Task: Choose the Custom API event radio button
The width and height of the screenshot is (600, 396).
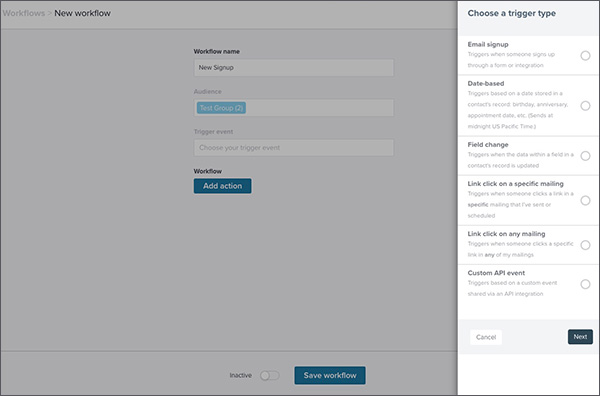Action: (585, 284)
